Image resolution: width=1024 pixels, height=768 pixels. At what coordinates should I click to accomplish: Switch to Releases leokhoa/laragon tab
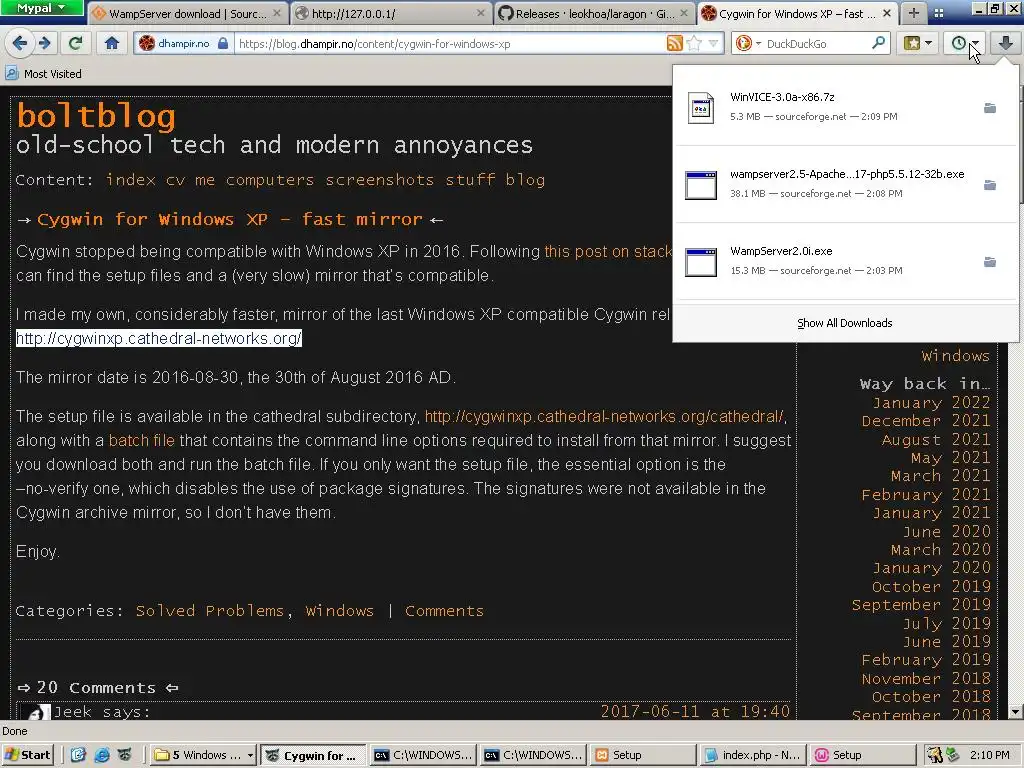pyautogui.click(x=594, y=14)
